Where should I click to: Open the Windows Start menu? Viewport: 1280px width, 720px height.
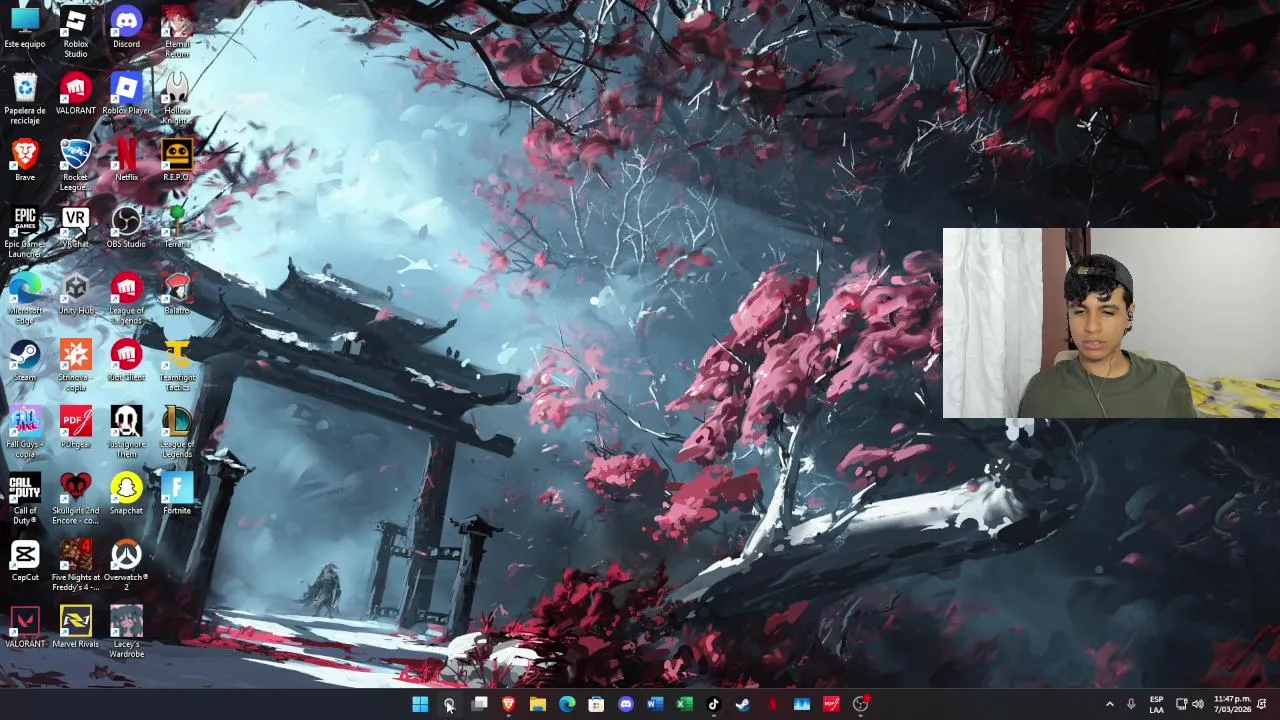(x=420, y=704)
